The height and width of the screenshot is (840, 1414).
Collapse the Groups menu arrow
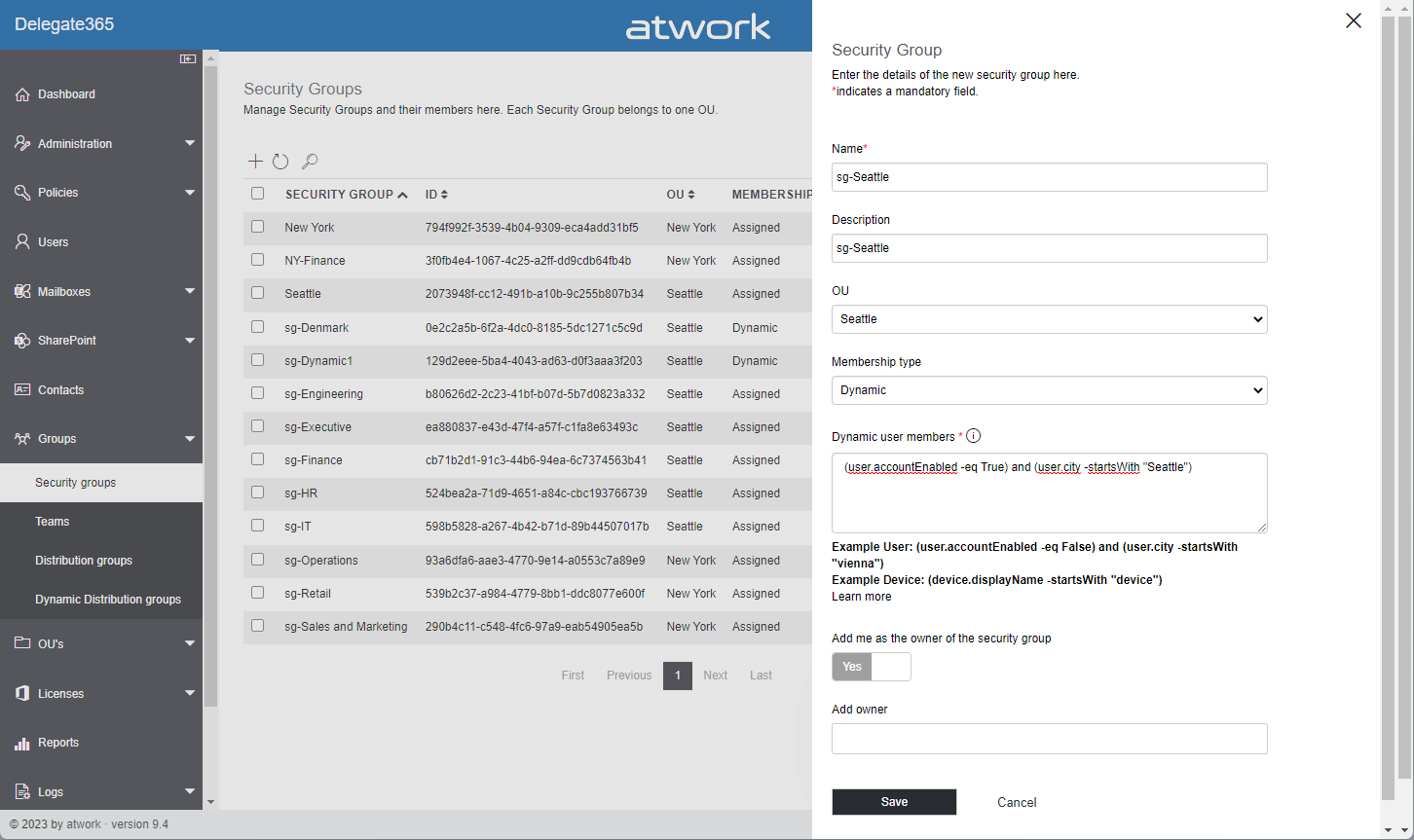click(190, 439)
